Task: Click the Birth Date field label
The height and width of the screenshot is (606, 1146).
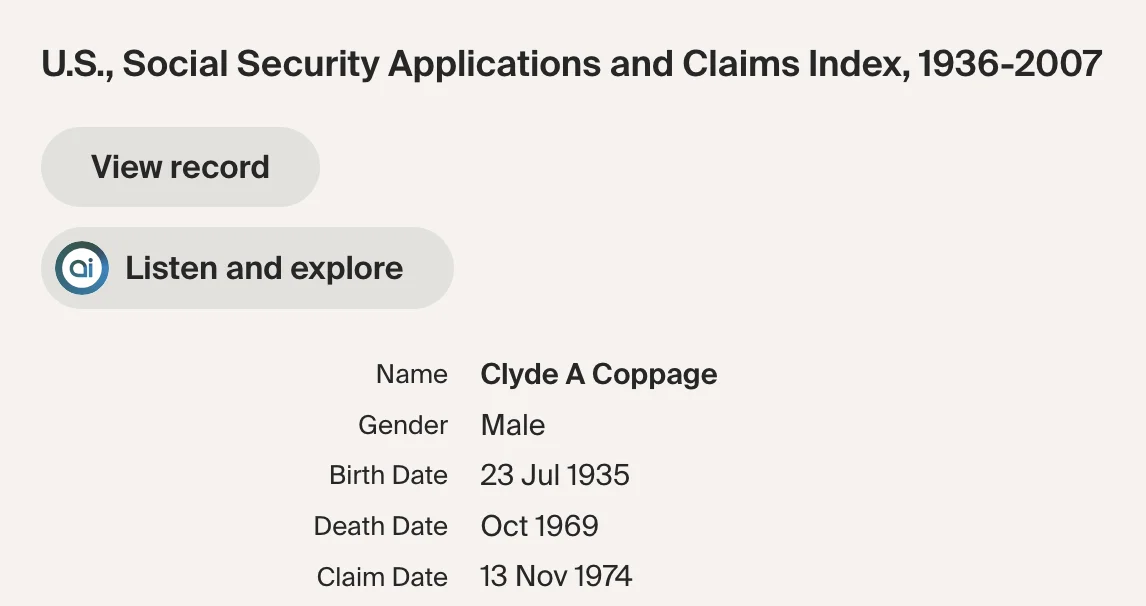Action: [388, 475]
